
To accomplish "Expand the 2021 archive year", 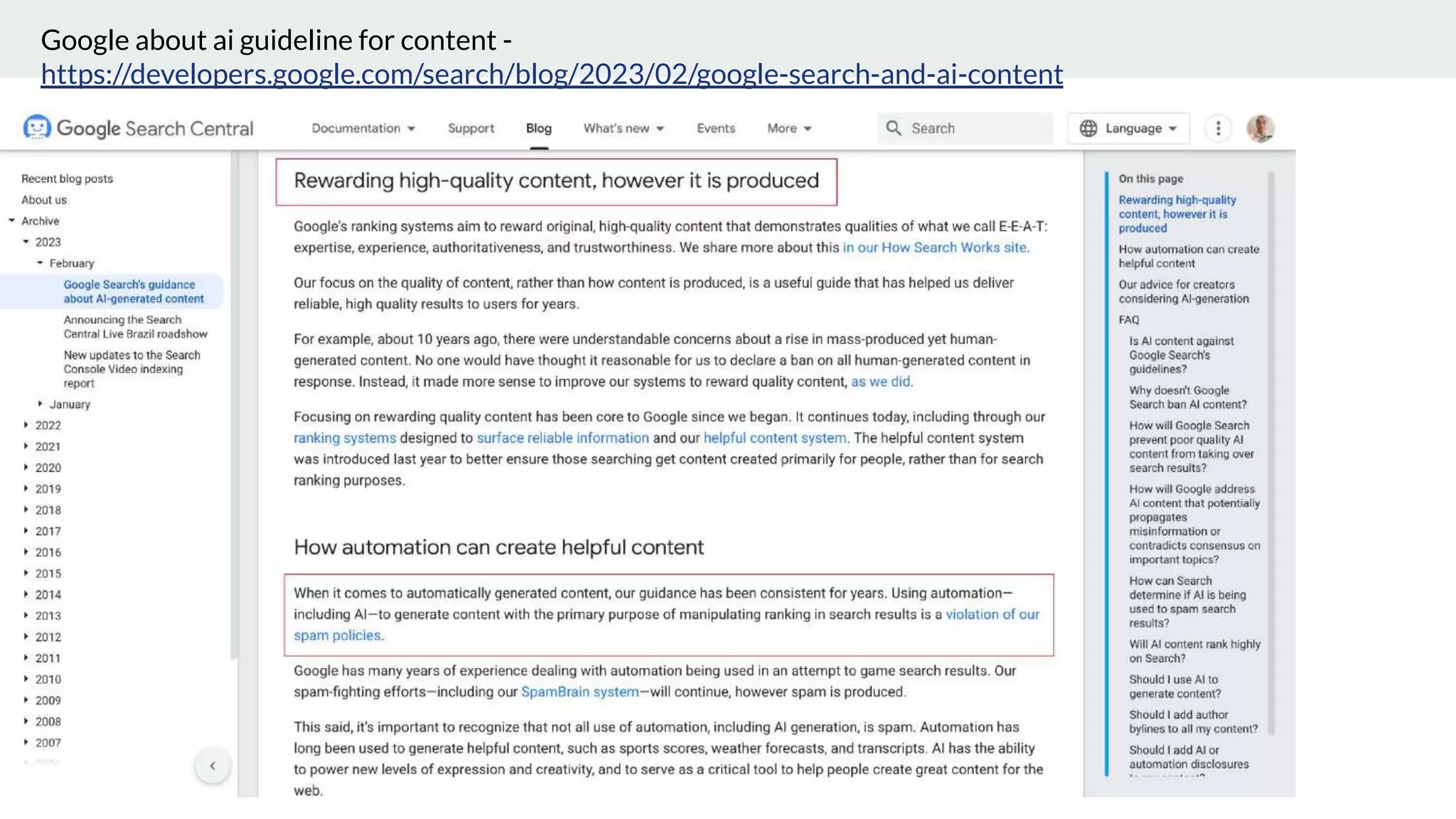I will coord(26,446).
